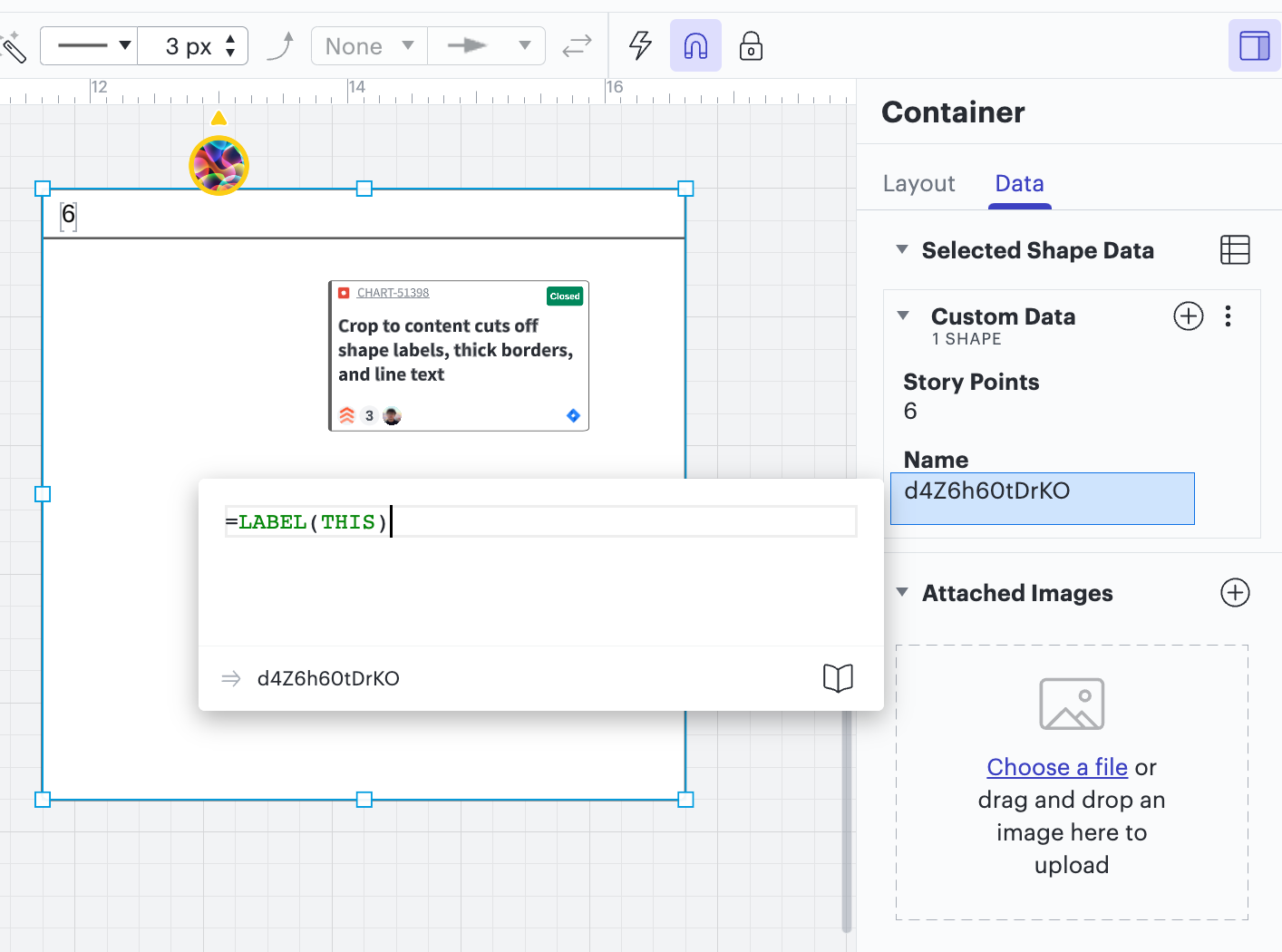Click the Name field label
This screenshot has height=952, width=1282.
click(x=936, y=460)
